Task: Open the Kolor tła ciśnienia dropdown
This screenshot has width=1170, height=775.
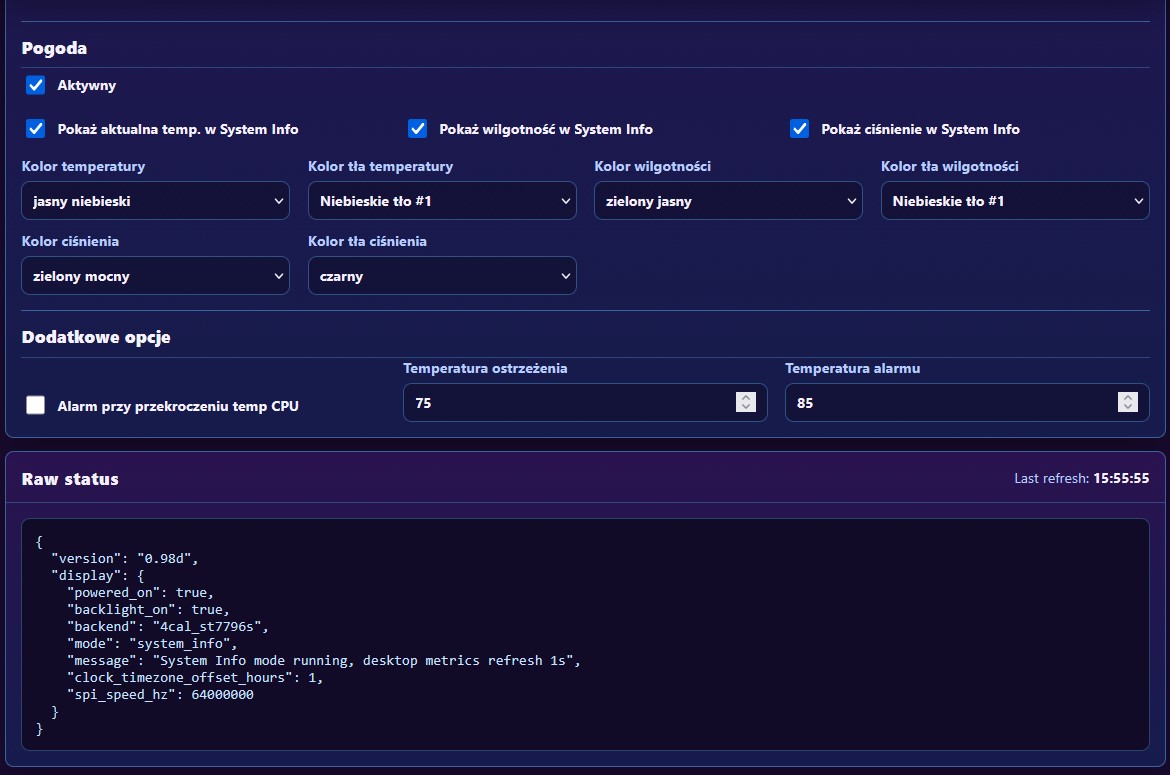Action: tap(442, 276)
